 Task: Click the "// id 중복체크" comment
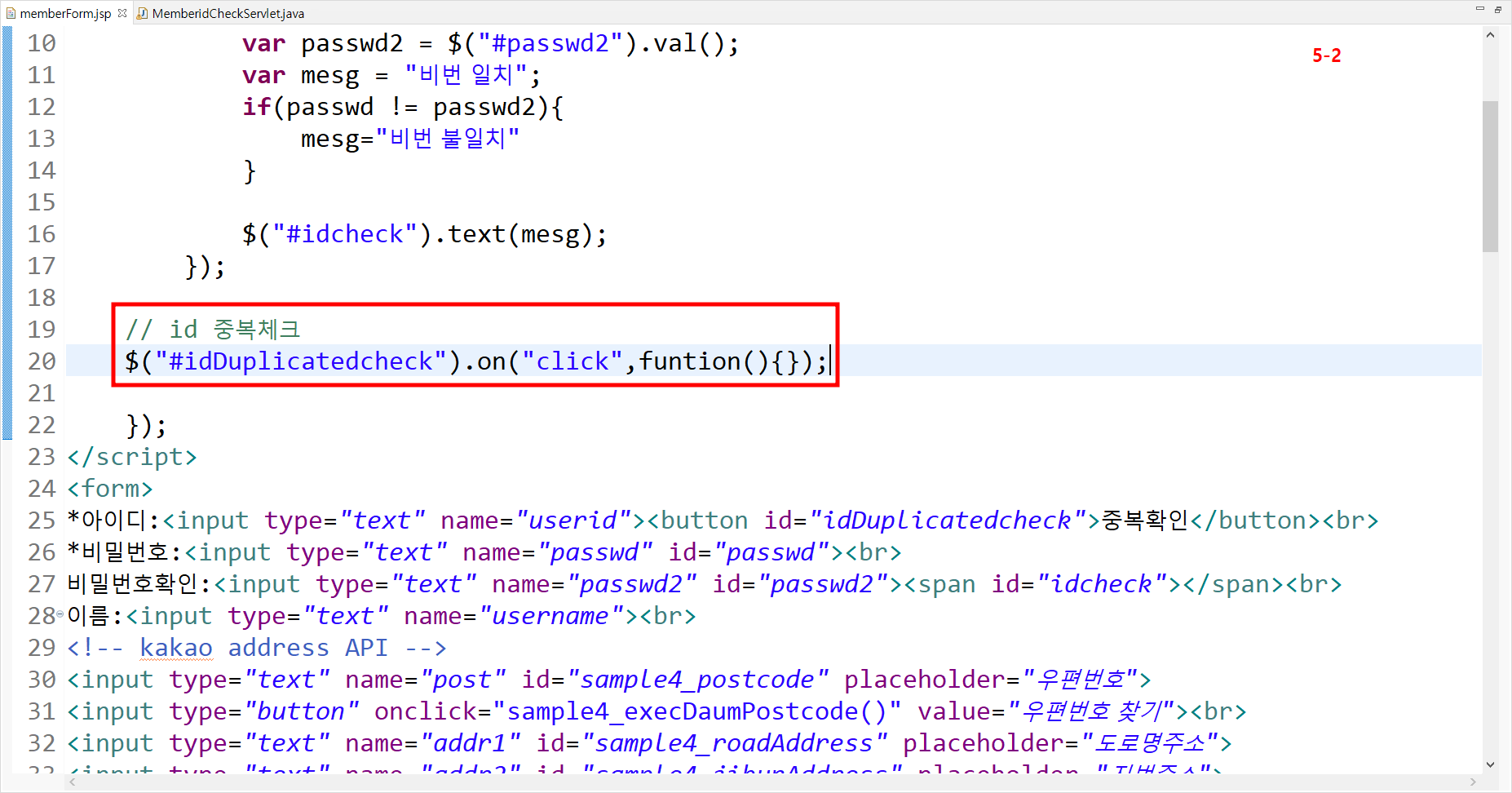[x=213, y=330]
